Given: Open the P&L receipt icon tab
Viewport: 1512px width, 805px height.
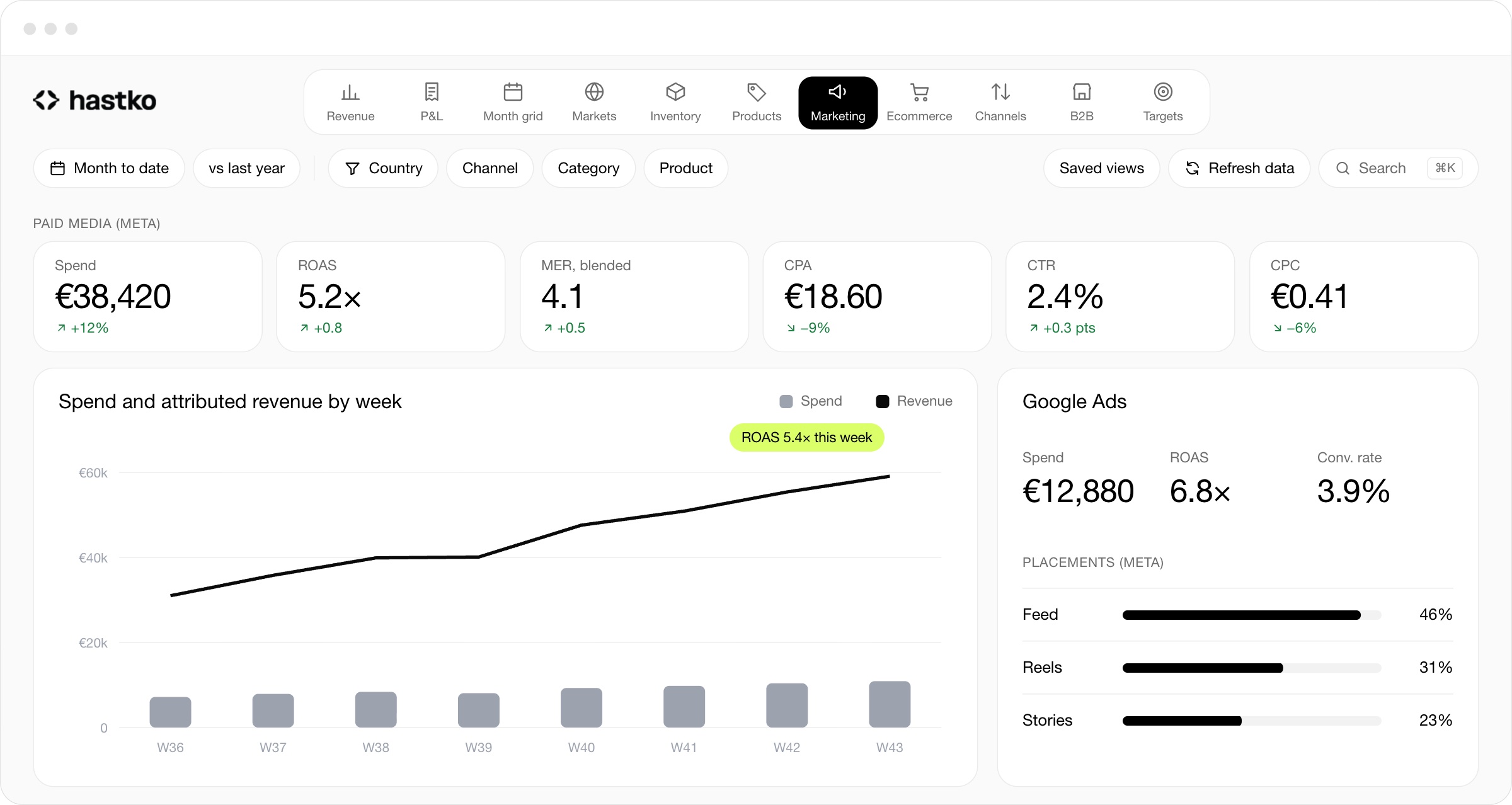Looking at the screenshot, I should tap(432, 103).
